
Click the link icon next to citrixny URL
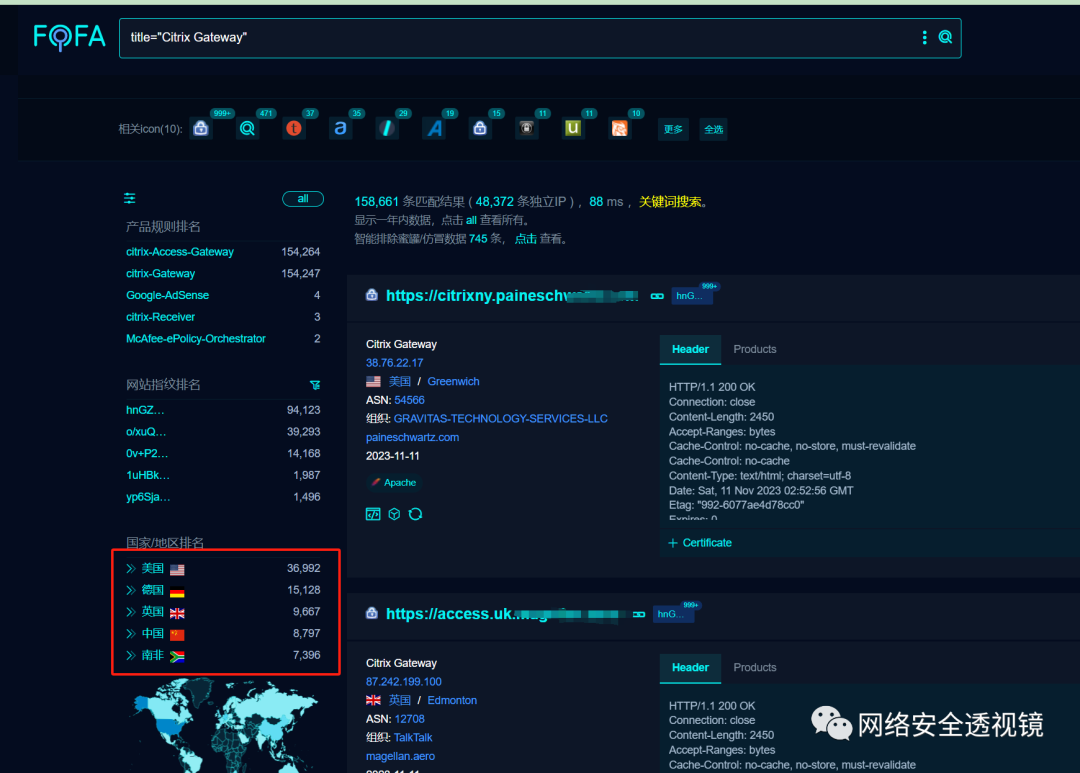point(657,296)
